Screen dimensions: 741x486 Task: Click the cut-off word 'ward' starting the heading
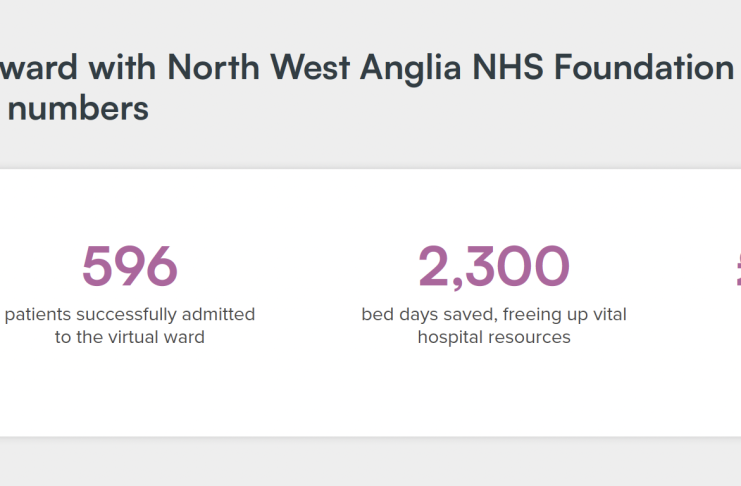coord(39,67)
